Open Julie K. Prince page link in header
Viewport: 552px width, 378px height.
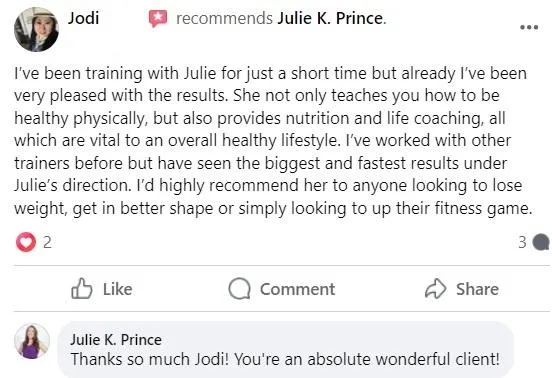pyautogui.click(x=331, y=18)
